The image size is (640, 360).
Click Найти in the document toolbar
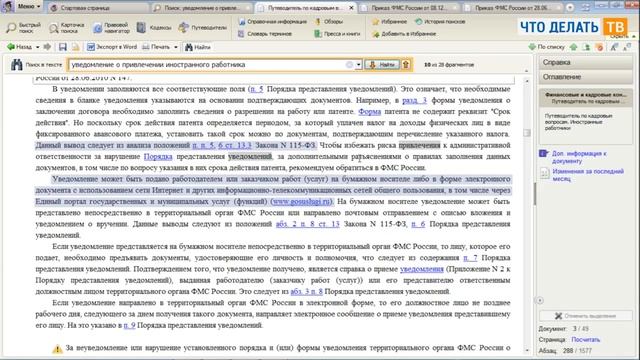coord(198,47)
